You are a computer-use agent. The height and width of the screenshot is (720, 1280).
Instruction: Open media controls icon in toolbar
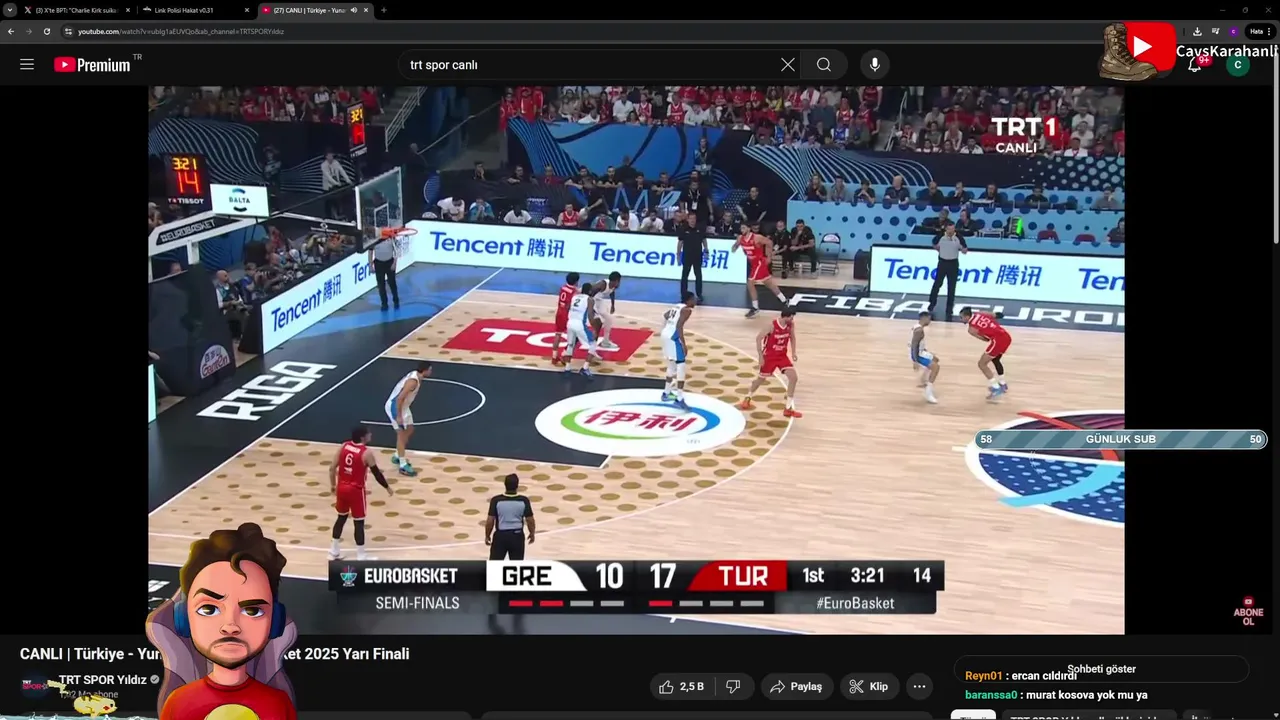(x=1215, y=31)
